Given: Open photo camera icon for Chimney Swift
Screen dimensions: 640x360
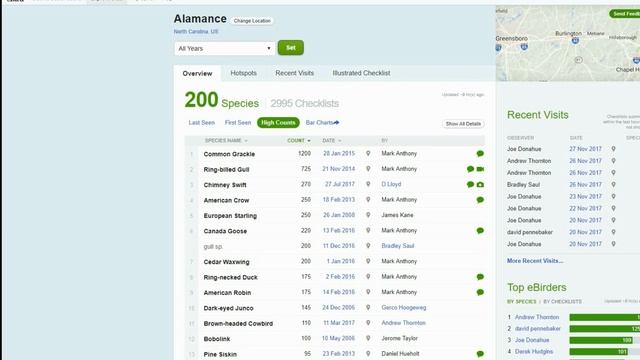Looking at the screenshot, I should point(480,184).
